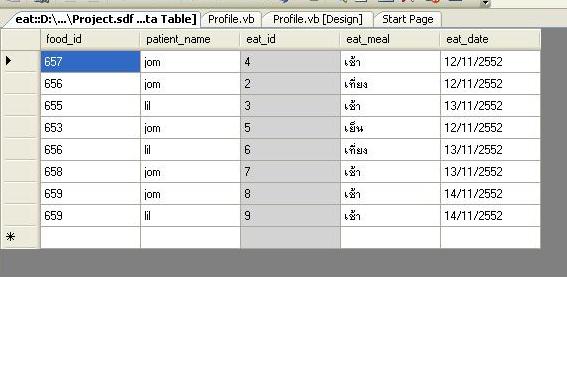Viewport: 567px width, 384px height.
Task: Click food_id 659 in eat_id 8 row
Action: click(x=90, y=194)
